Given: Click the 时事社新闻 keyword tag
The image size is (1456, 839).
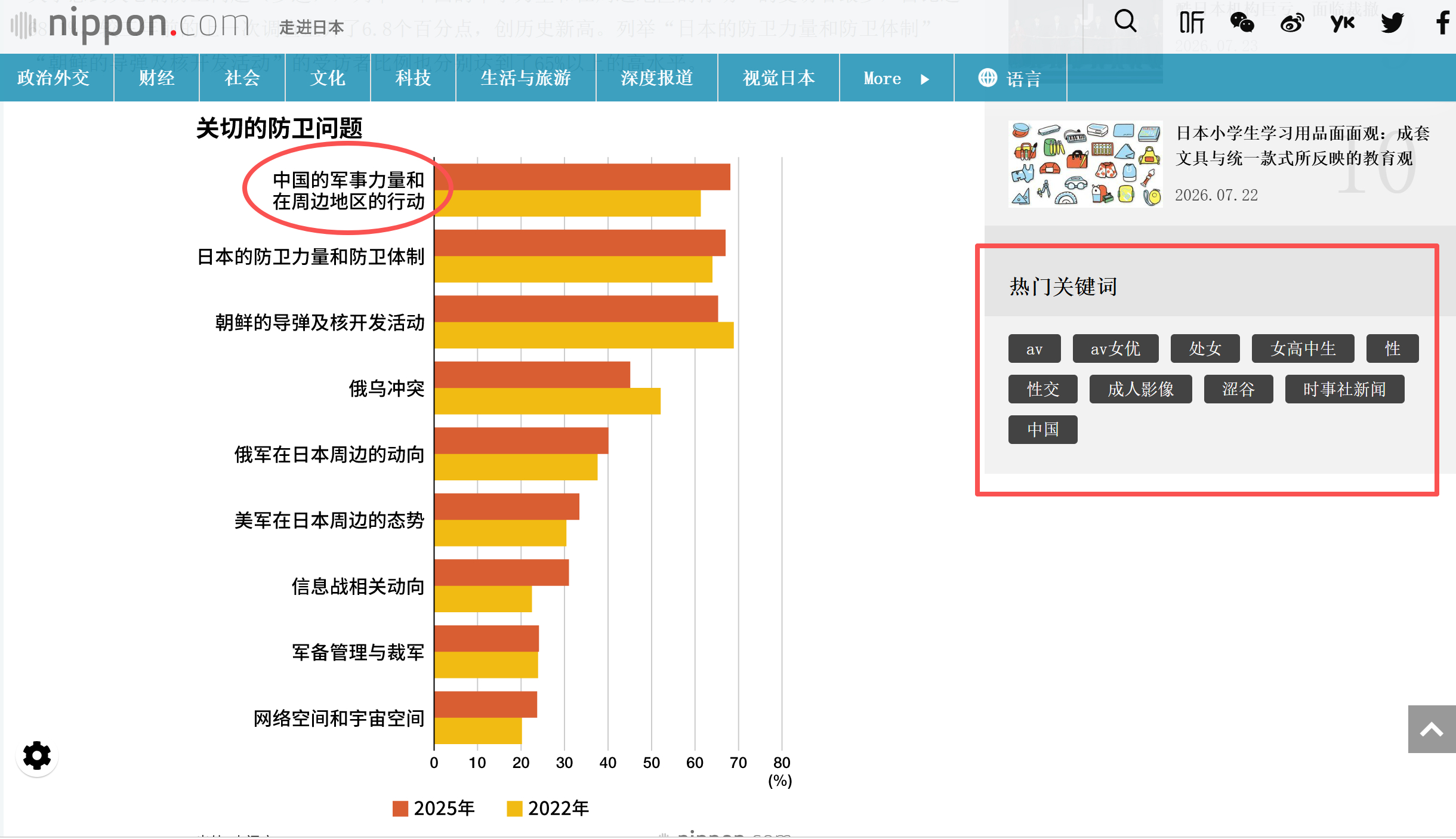Looking at the screenshot, I should (x=1344, y=389).
